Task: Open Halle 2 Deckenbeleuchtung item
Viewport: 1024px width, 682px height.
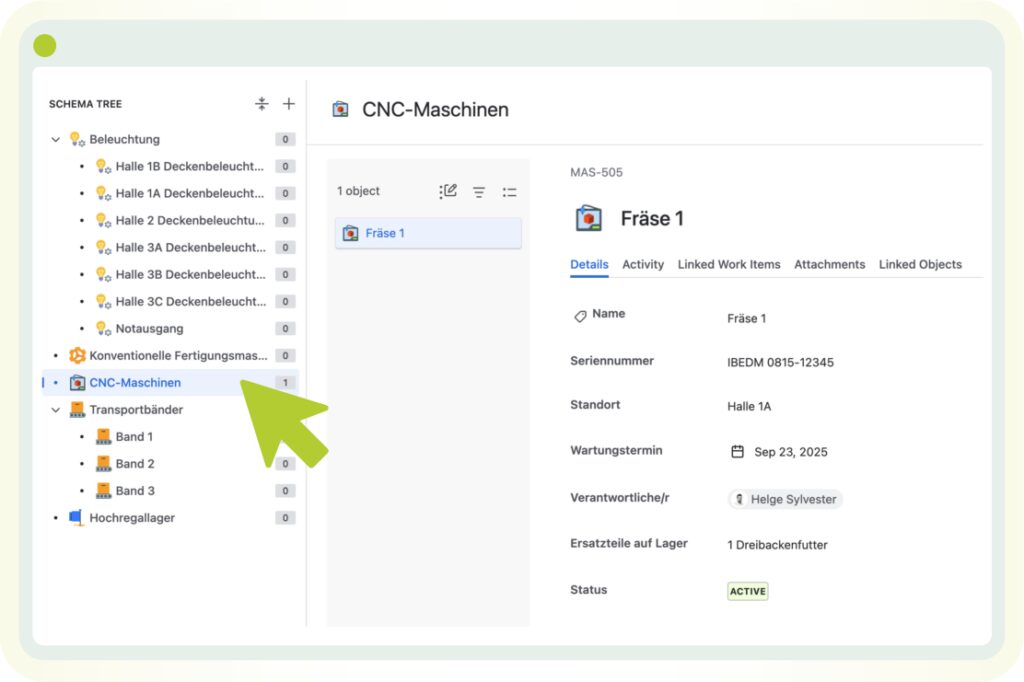Action: (189, 220)
